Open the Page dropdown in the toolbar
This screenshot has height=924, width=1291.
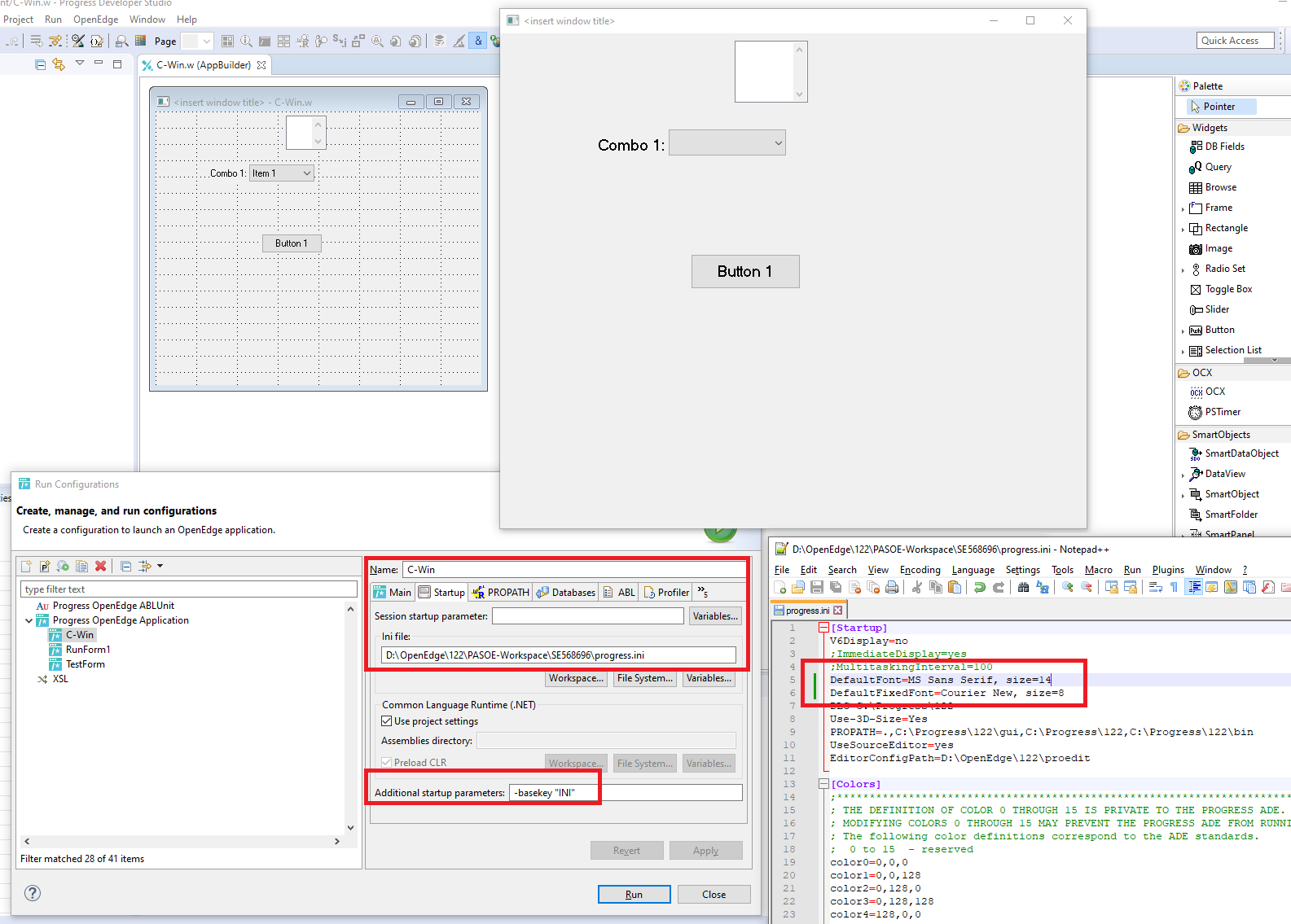coord(206,41)
